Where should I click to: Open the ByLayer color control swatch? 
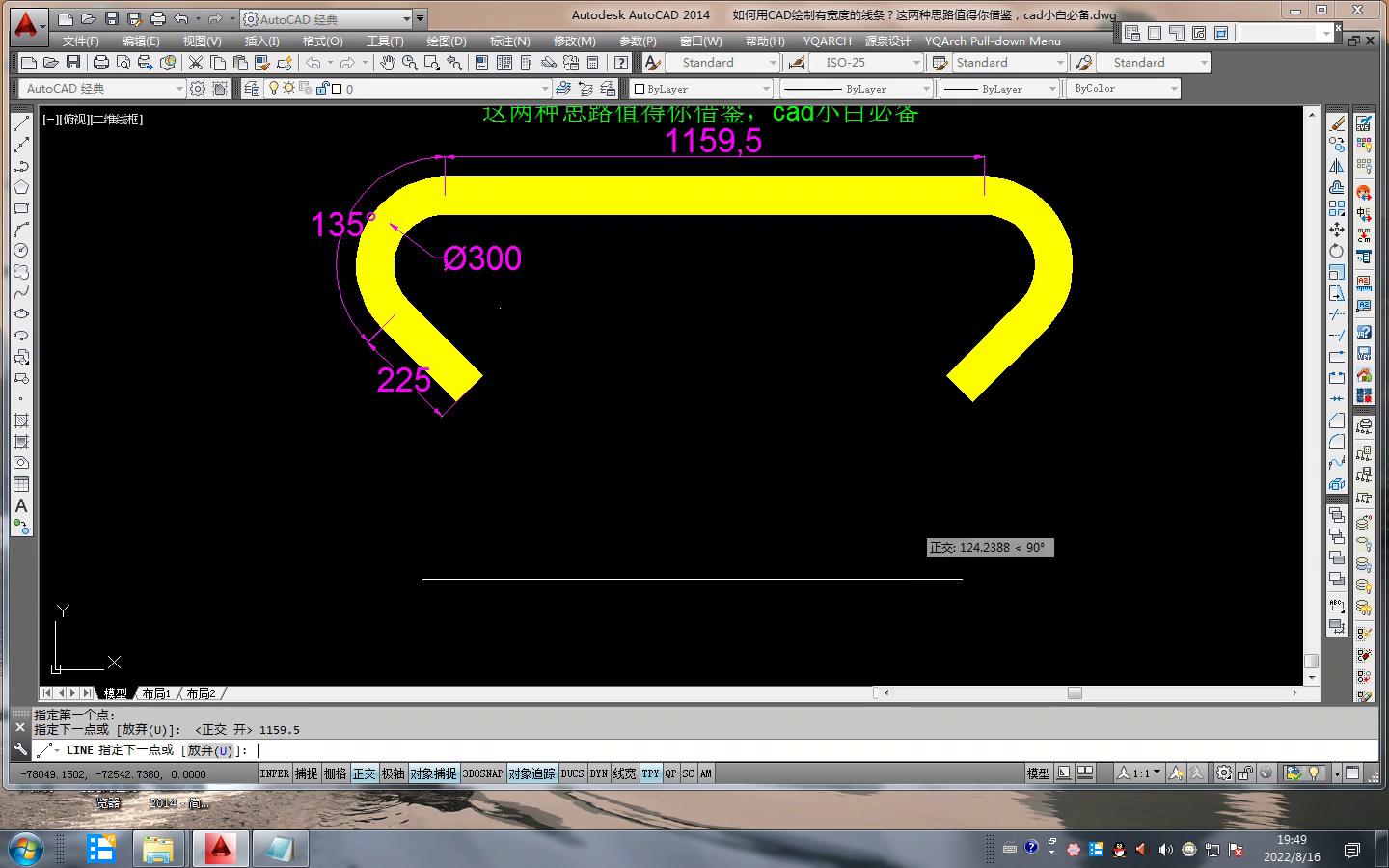click(703, 89)
